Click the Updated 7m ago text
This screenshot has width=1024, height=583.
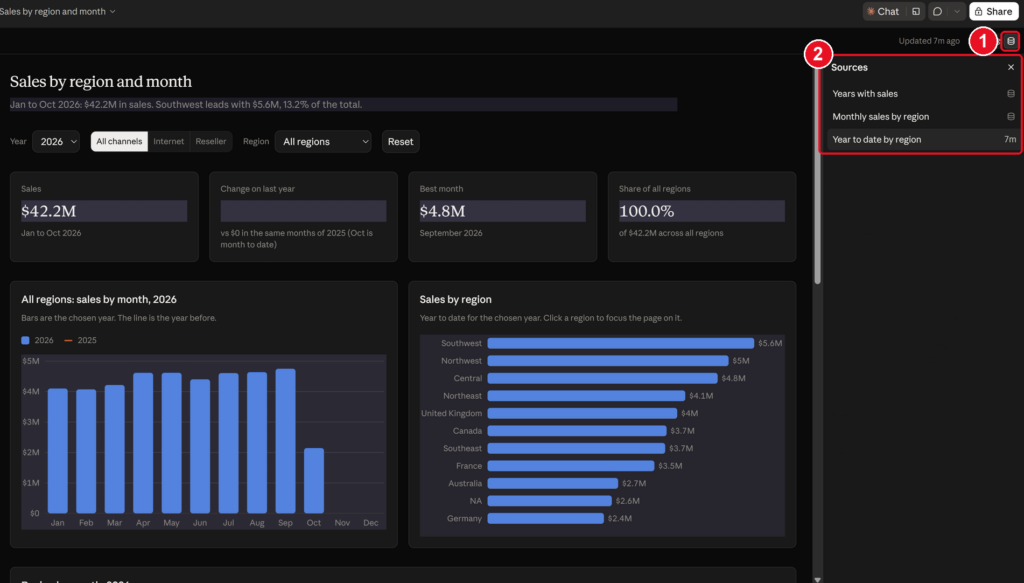pos(929,40)
